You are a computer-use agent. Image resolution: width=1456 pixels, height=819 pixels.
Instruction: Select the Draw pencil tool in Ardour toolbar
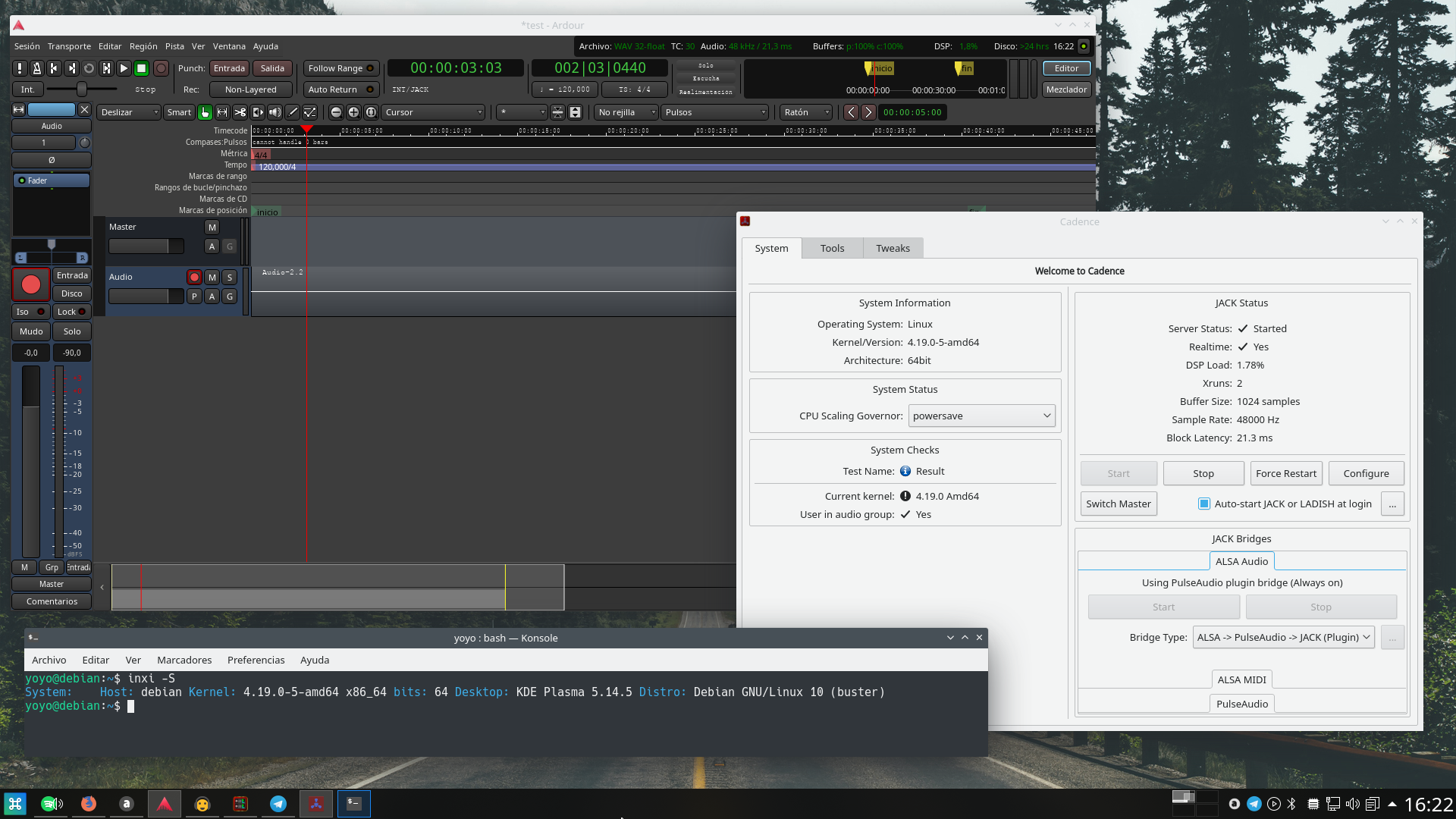(x=293, y=112)
